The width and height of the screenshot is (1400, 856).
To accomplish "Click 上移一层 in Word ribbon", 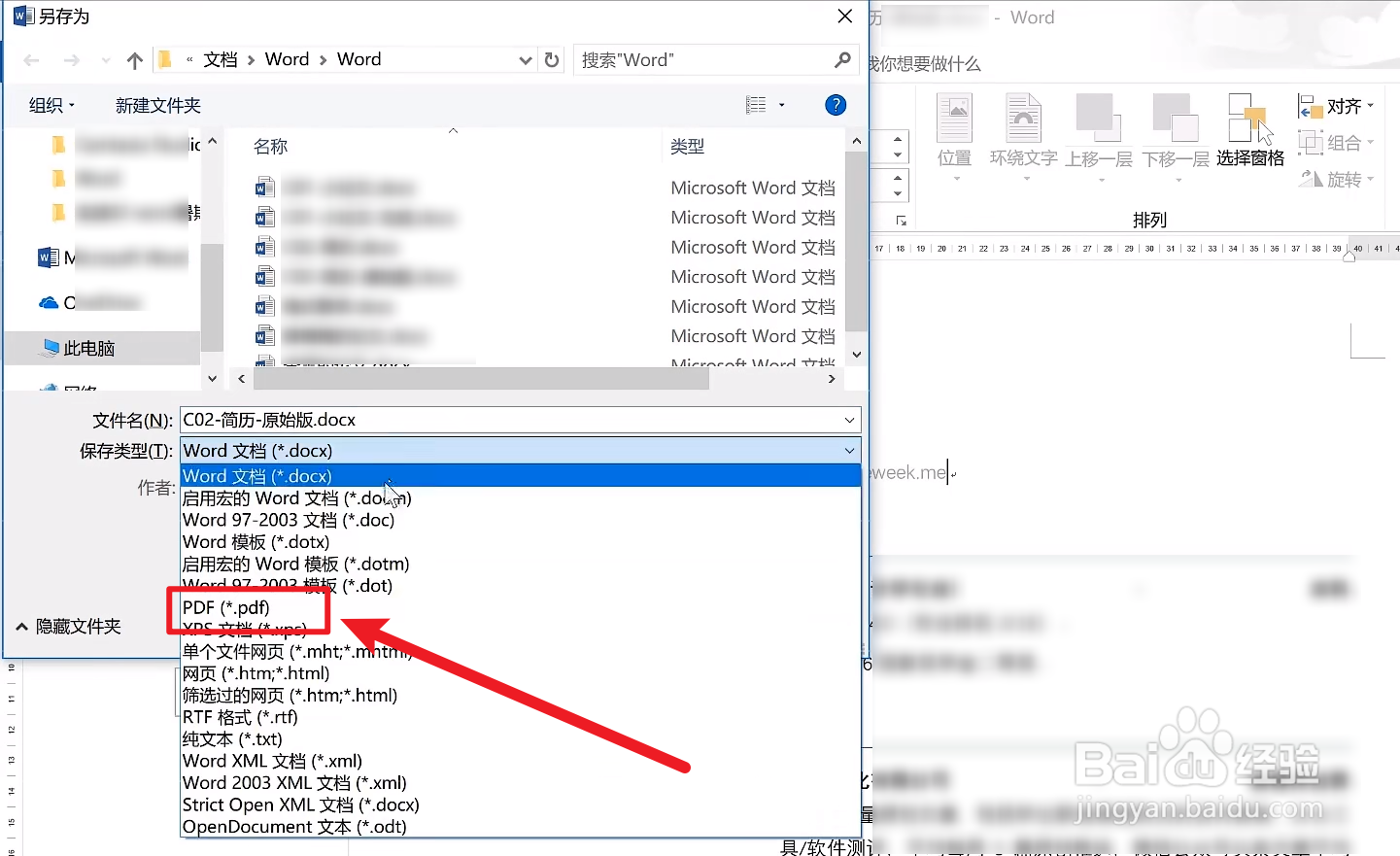I will pyautogui.click(x=1099, y=138).
